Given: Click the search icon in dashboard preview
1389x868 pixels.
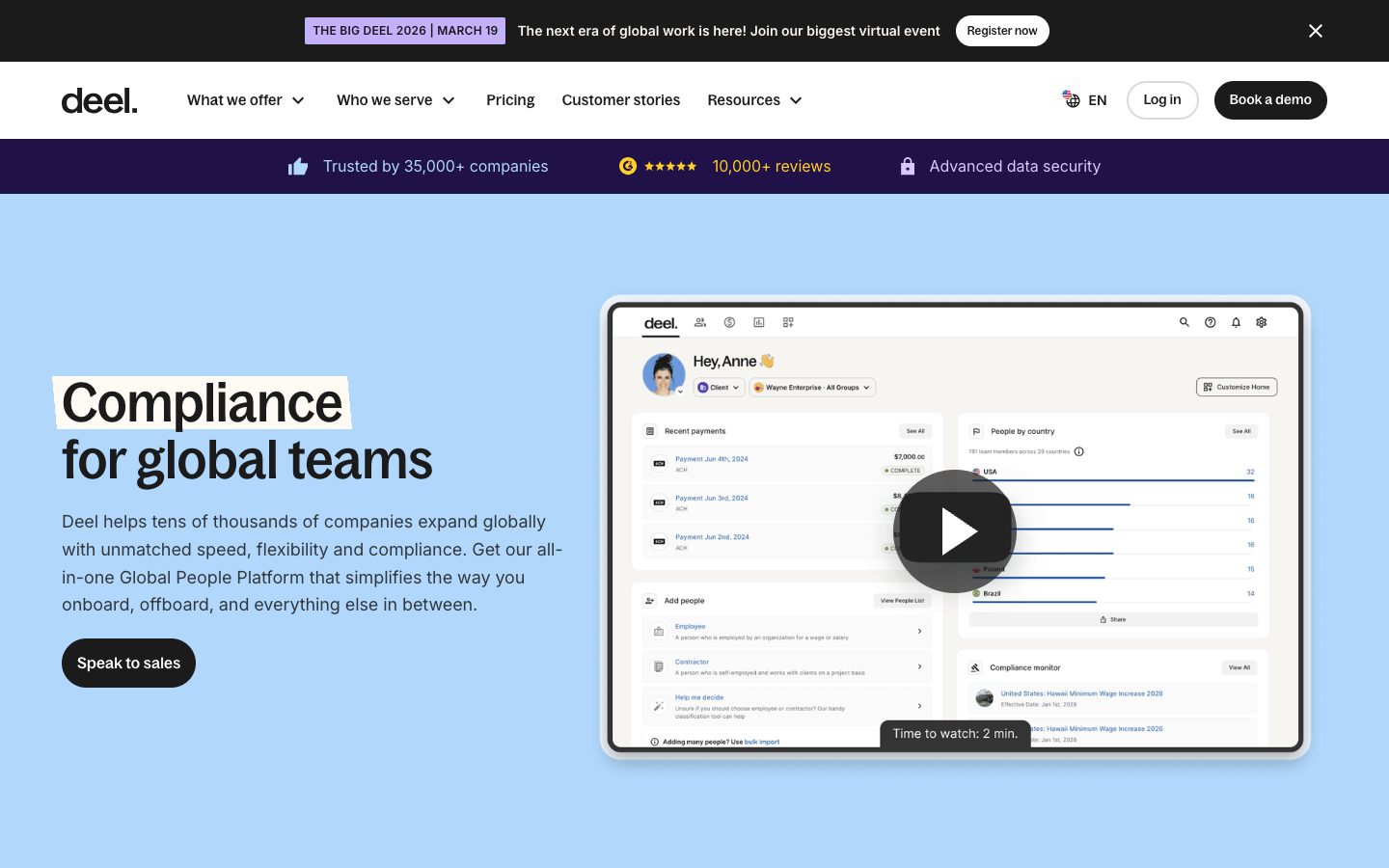Looking at the screenshot, I should coord(1184,322).
